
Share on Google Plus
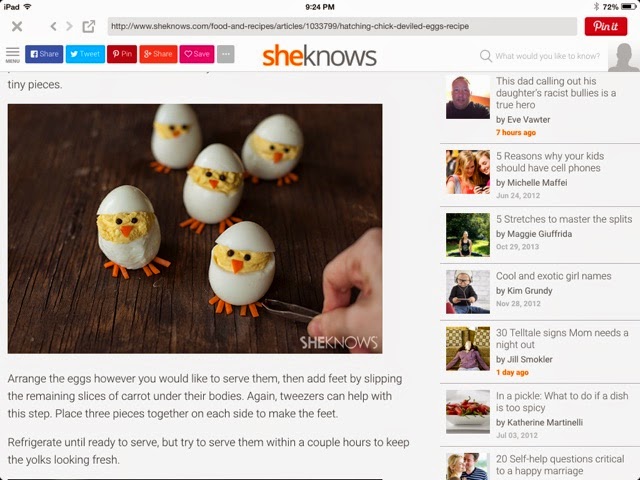click(158, 54)
